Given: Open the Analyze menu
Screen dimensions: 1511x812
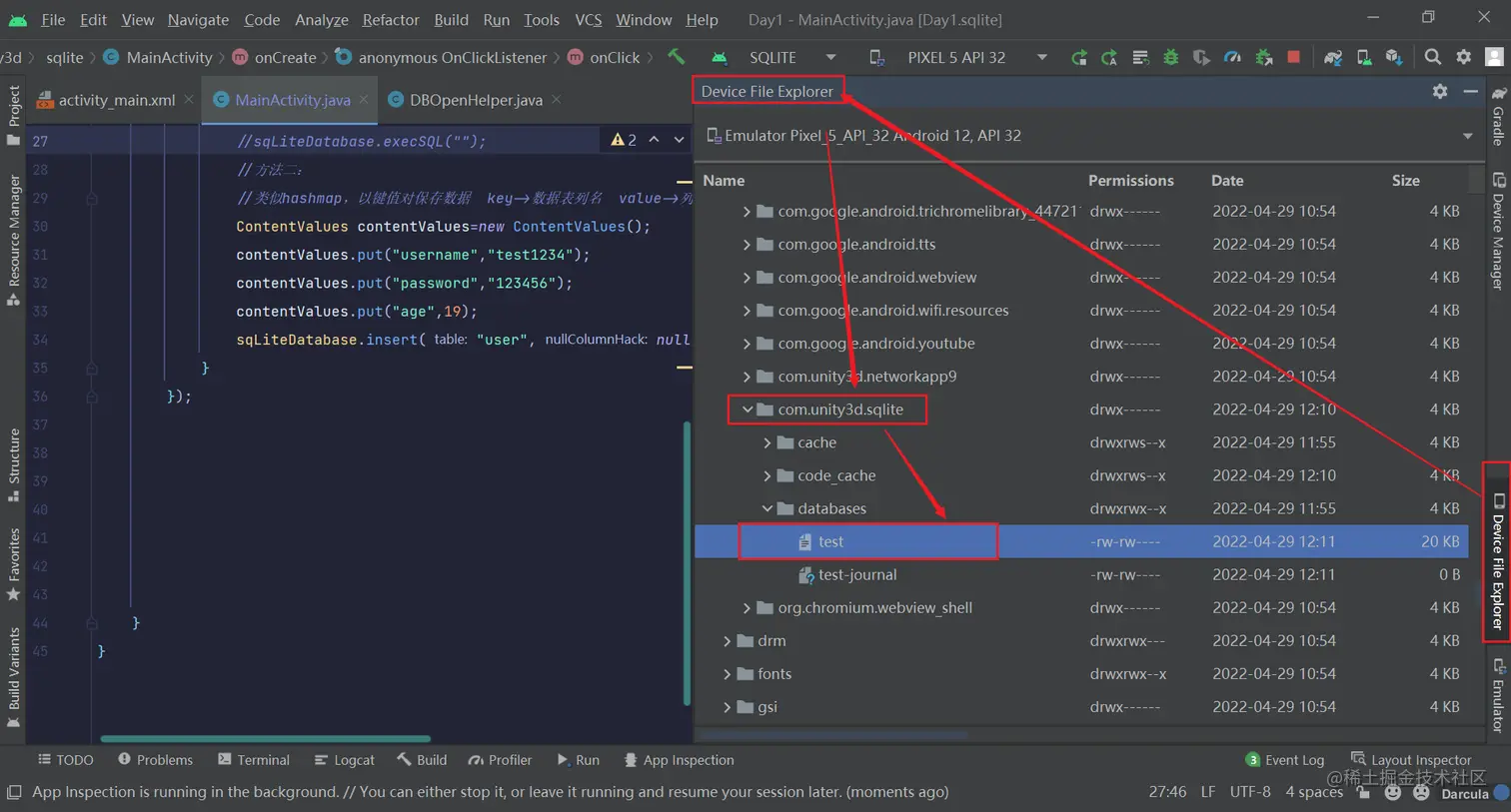Looking at the screenshot, I should 322,19.
